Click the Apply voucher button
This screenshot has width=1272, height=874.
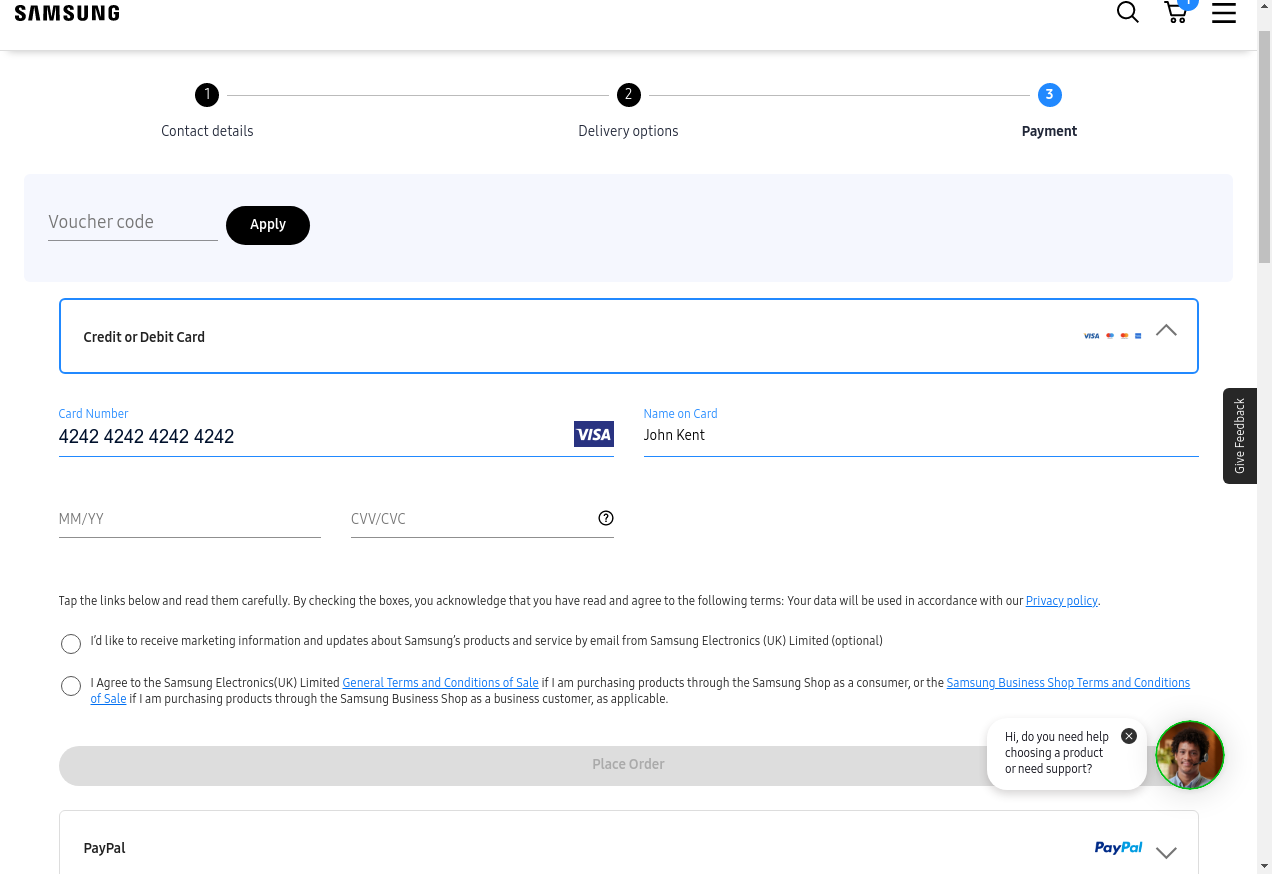coord(268,225)
